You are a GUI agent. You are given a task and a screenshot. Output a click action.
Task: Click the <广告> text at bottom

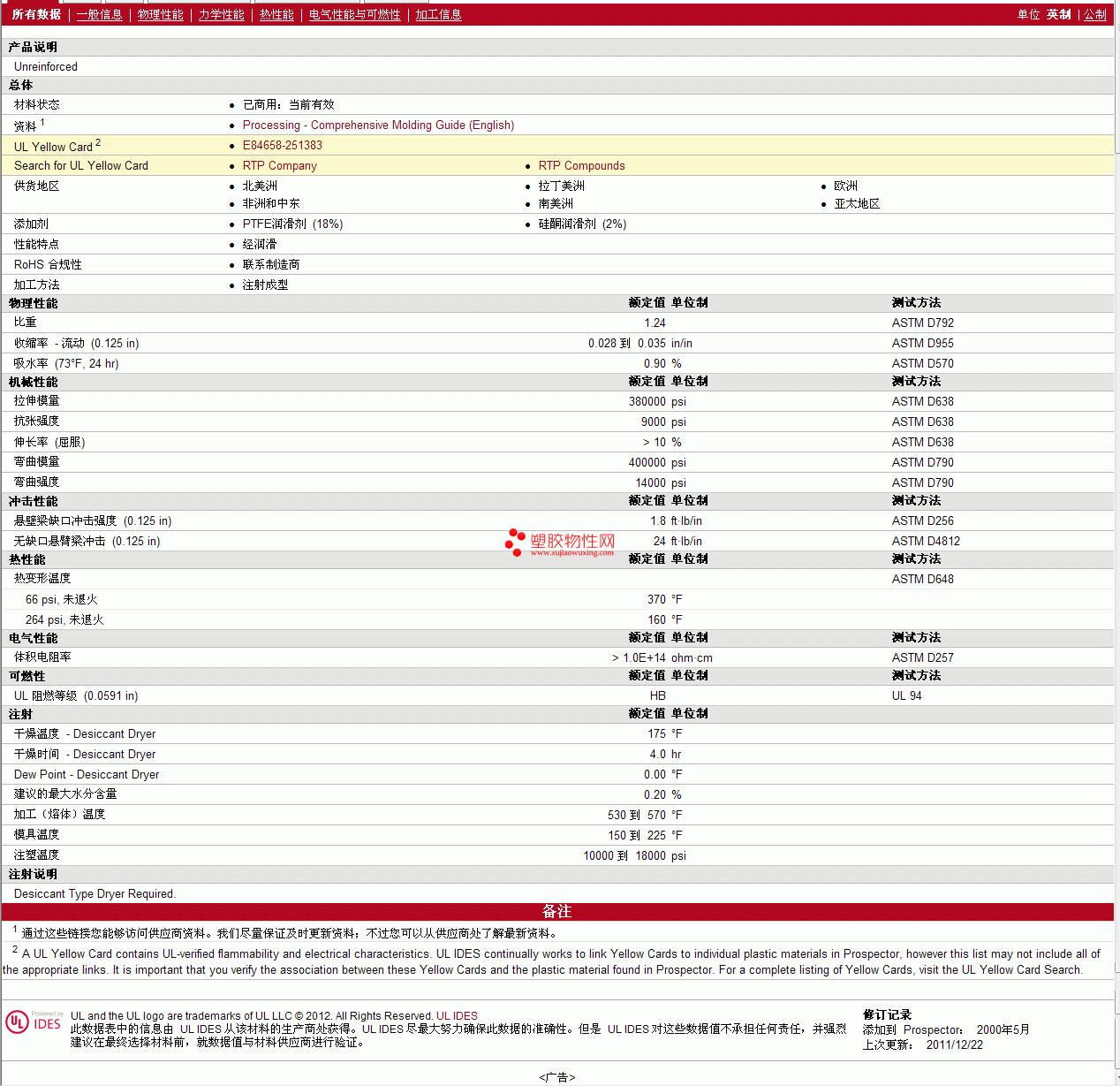click(557, 1078)
